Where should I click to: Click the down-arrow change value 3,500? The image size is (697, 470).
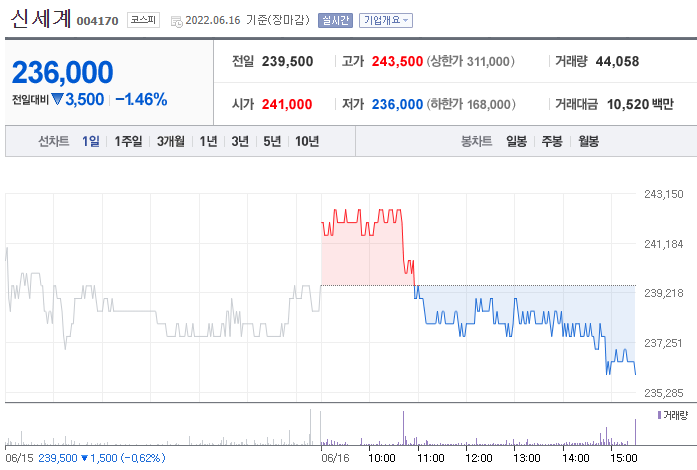pos(78,100)
